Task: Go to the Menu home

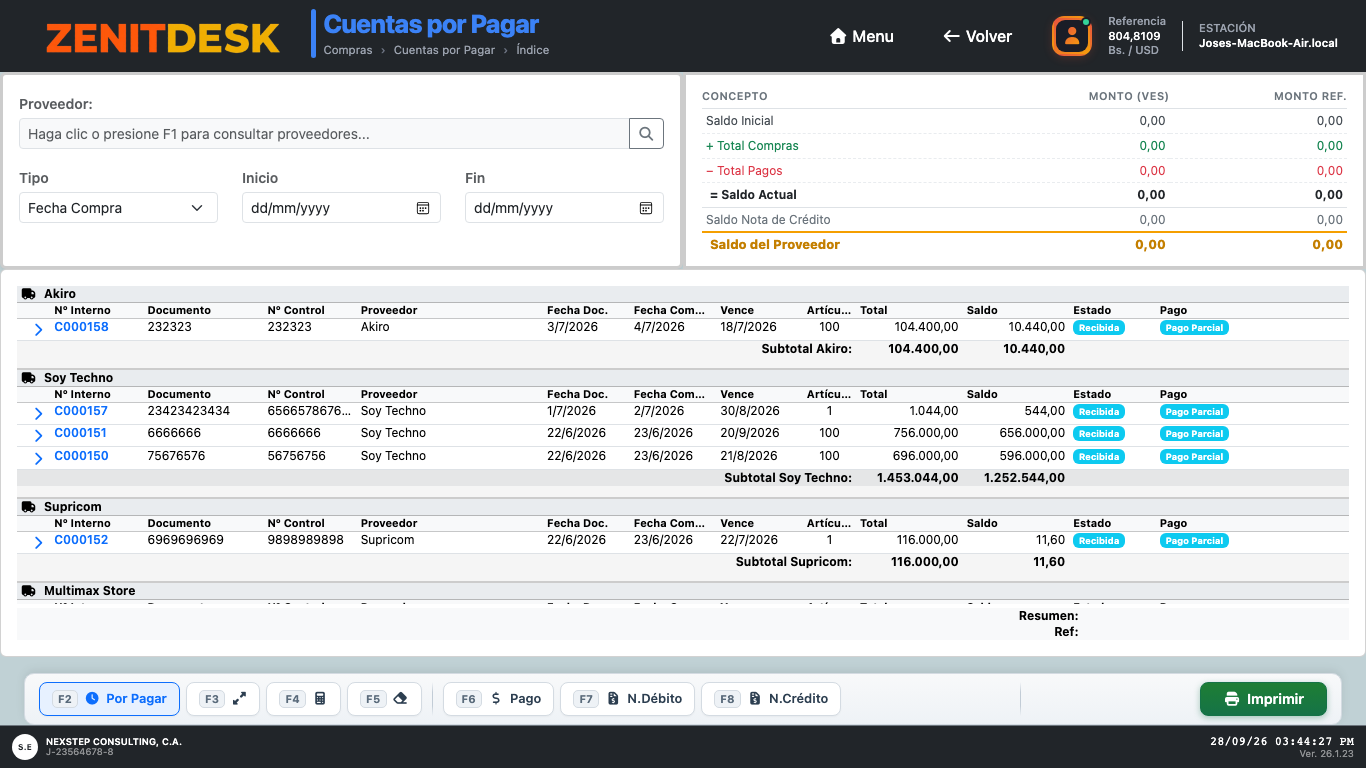Action: tap(862, 36)
